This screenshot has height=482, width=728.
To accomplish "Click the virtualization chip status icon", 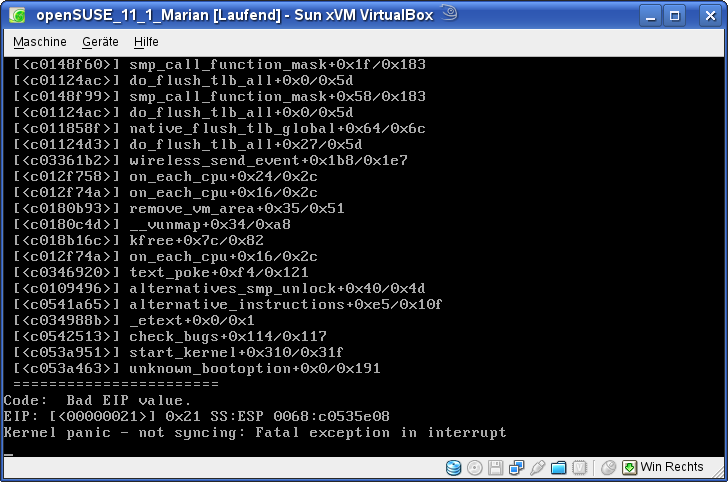I will [x=579, y=467].
